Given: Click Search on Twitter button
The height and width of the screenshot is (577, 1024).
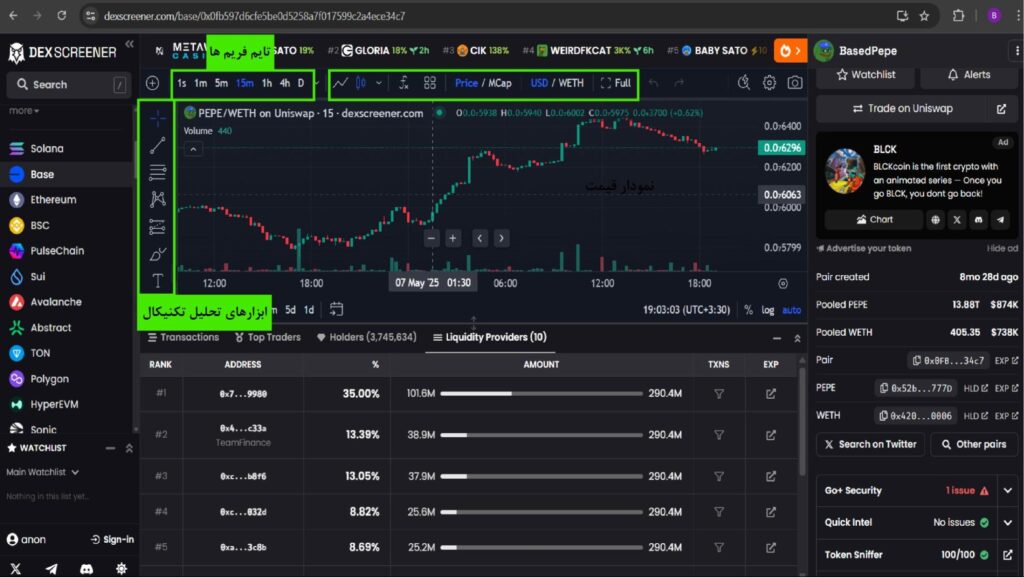Looking at the screenshot, I should pyautogui.click(x=871, y=444).
